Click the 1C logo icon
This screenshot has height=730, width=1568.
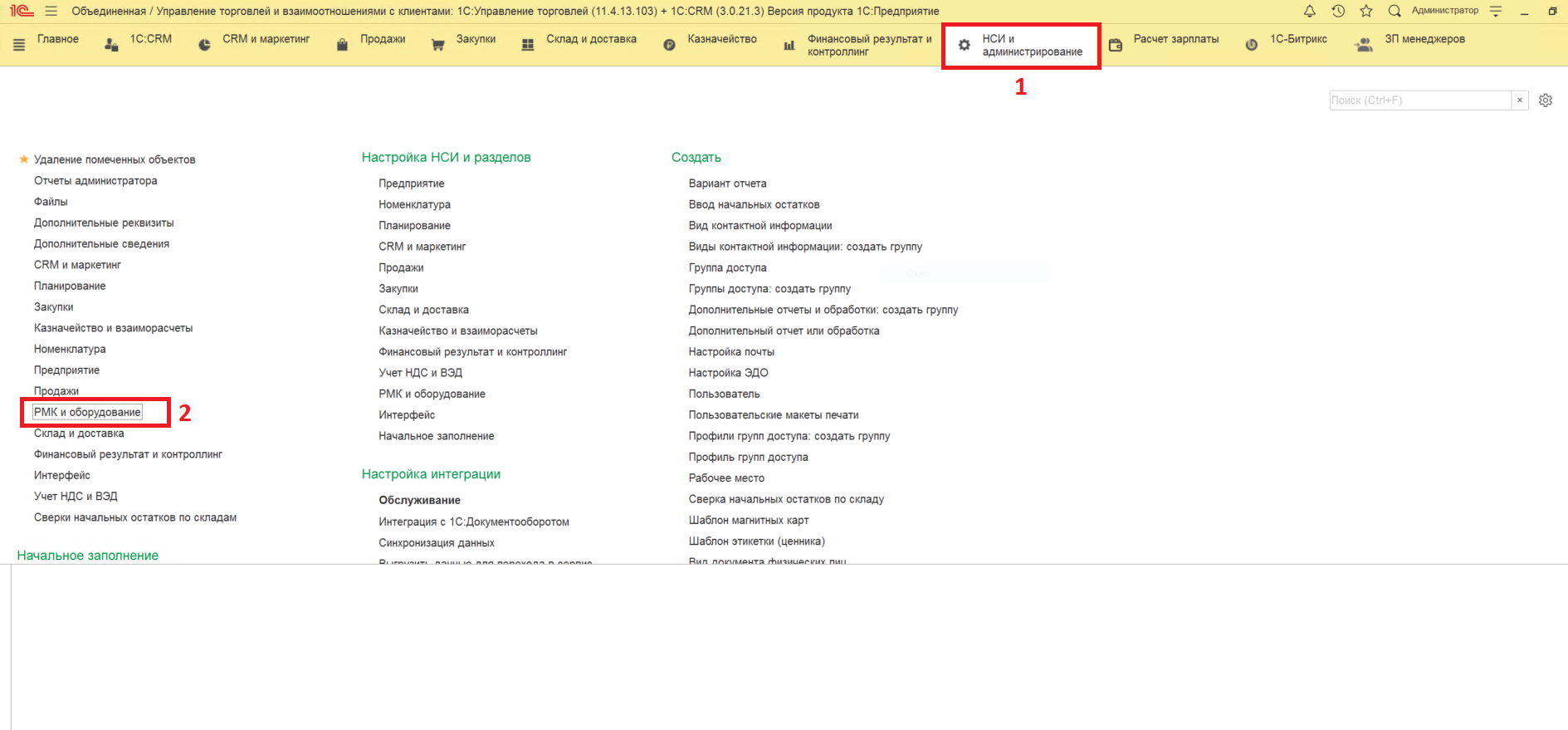coord(22,12)
